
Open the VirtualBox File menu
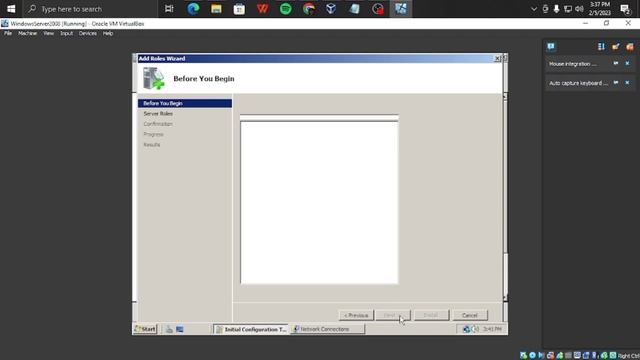pyautogui.click(x=8, y=33)
